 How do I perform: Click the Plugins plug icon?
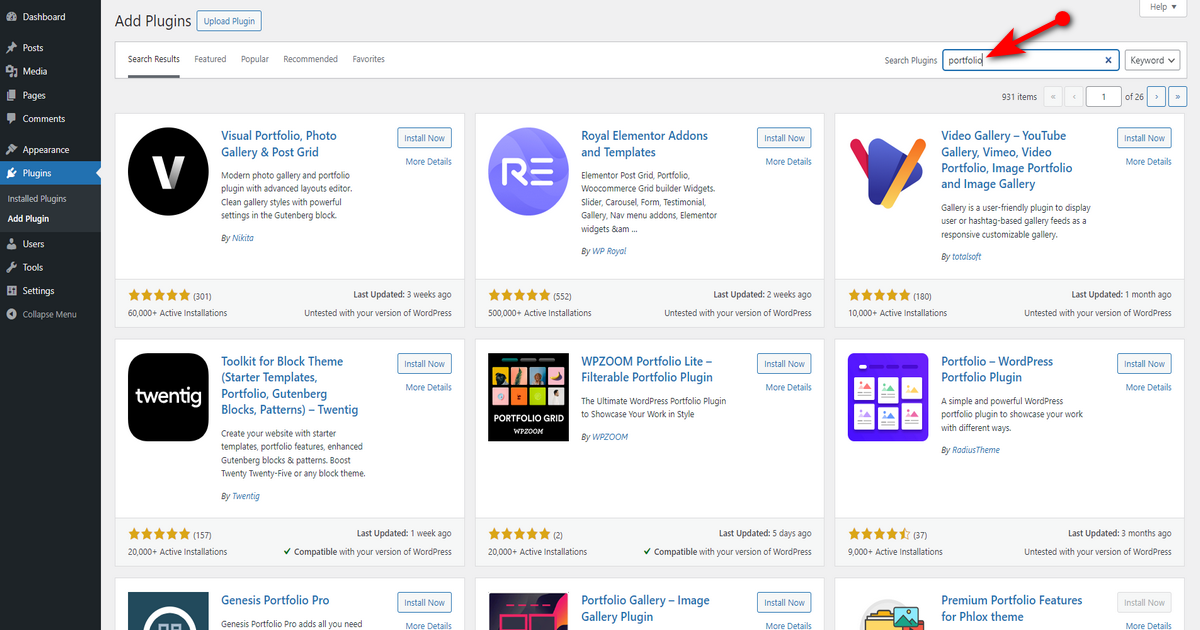pyautogui.click(x=11, y=173)
